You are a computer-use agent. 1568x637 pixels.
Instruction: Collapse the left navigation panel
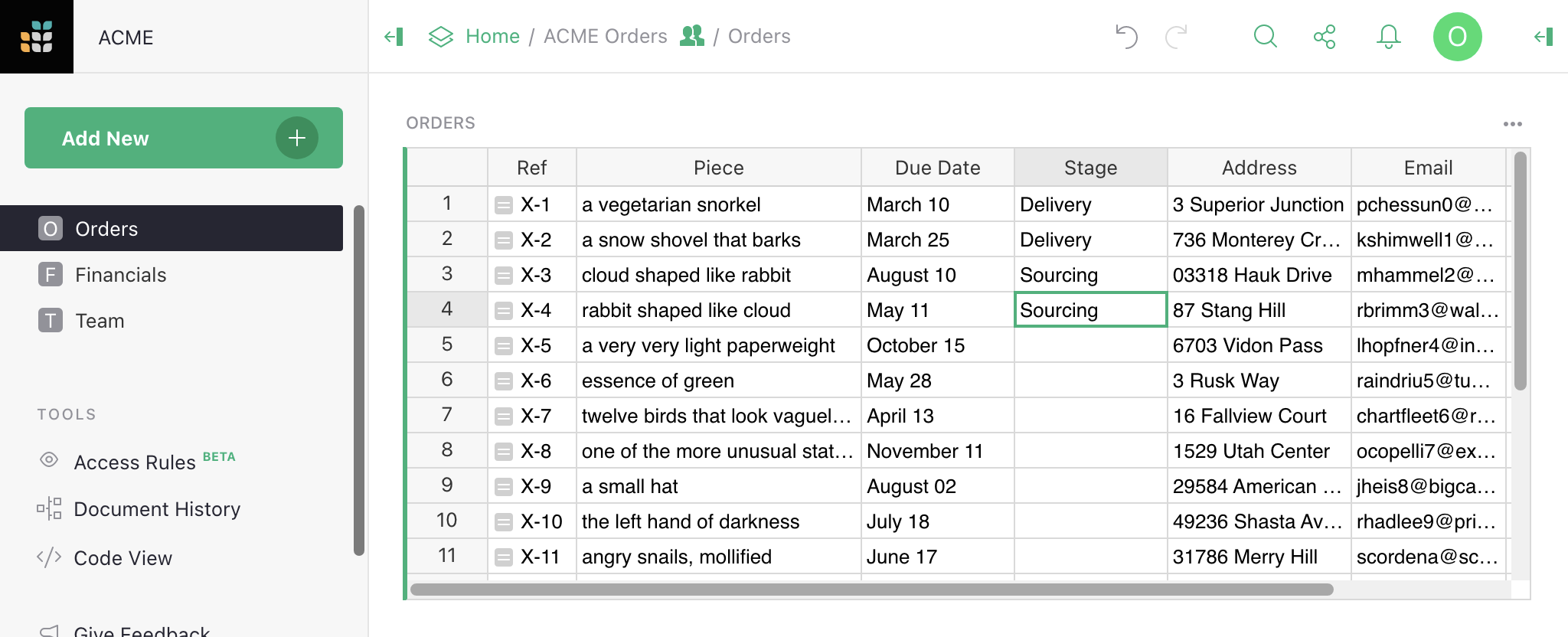[394, 37]
